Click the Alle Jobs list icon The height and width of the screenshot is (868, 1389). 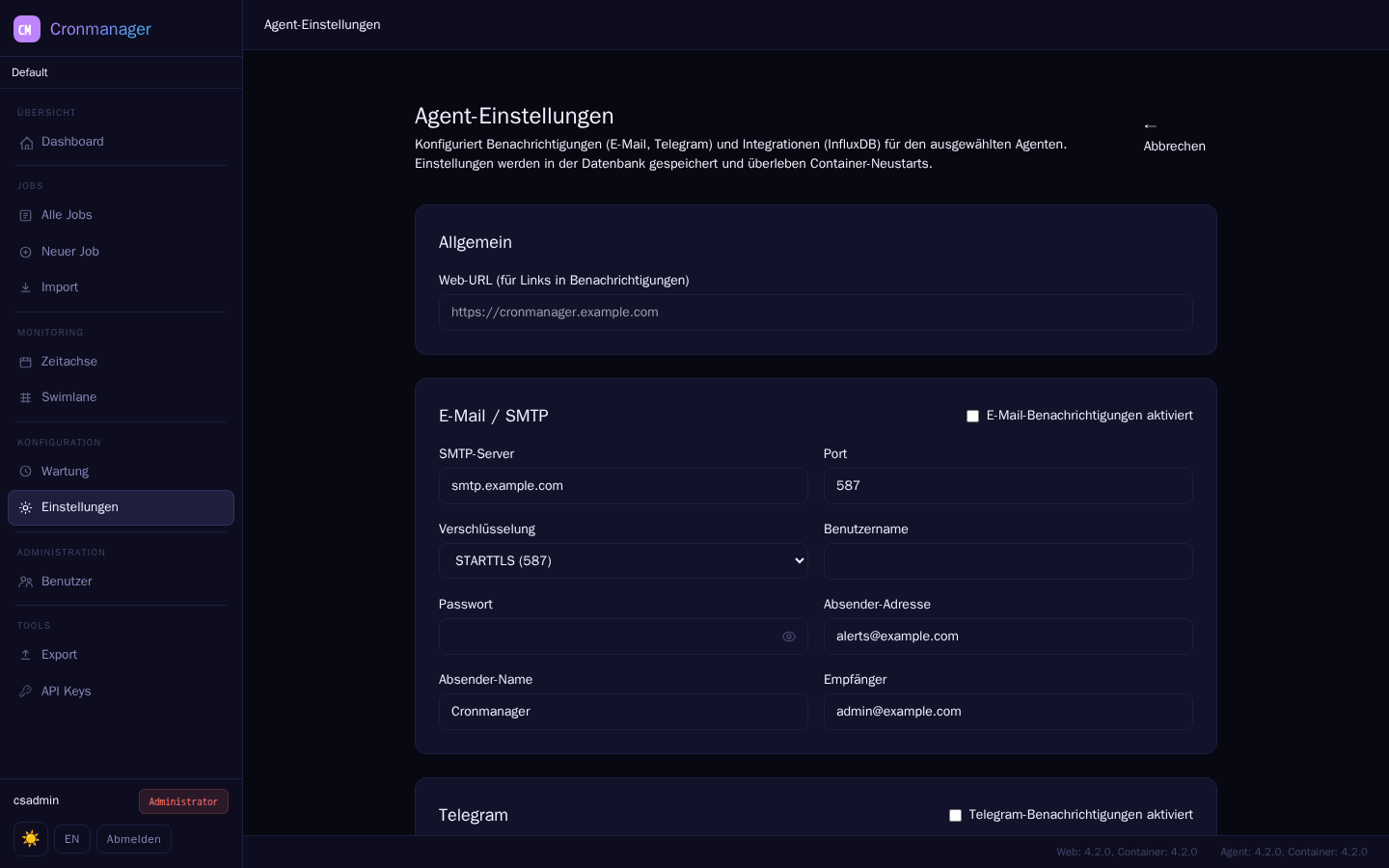[26, 216]
